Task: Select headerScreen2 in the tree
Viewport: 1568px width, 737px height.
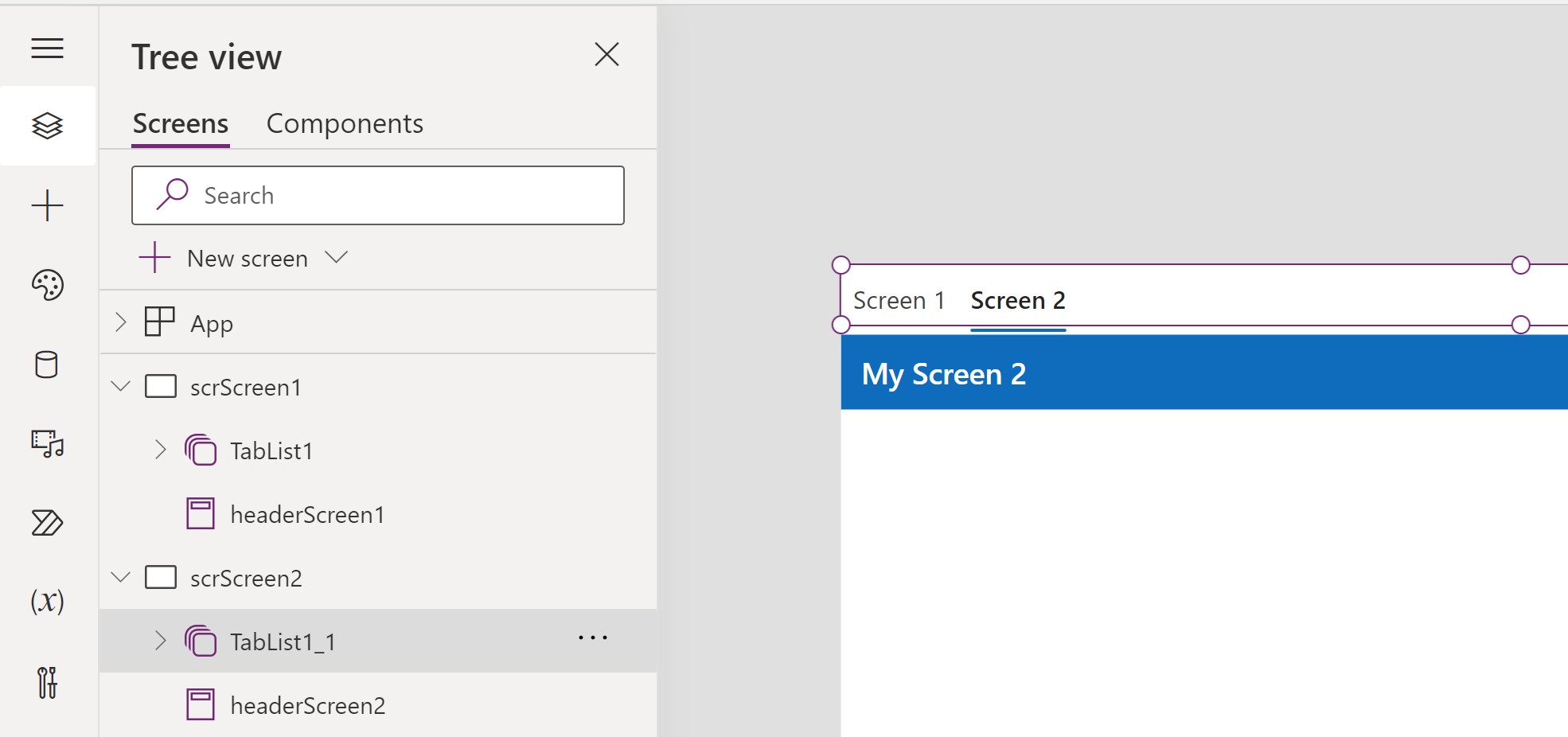Action: [307, 706]
